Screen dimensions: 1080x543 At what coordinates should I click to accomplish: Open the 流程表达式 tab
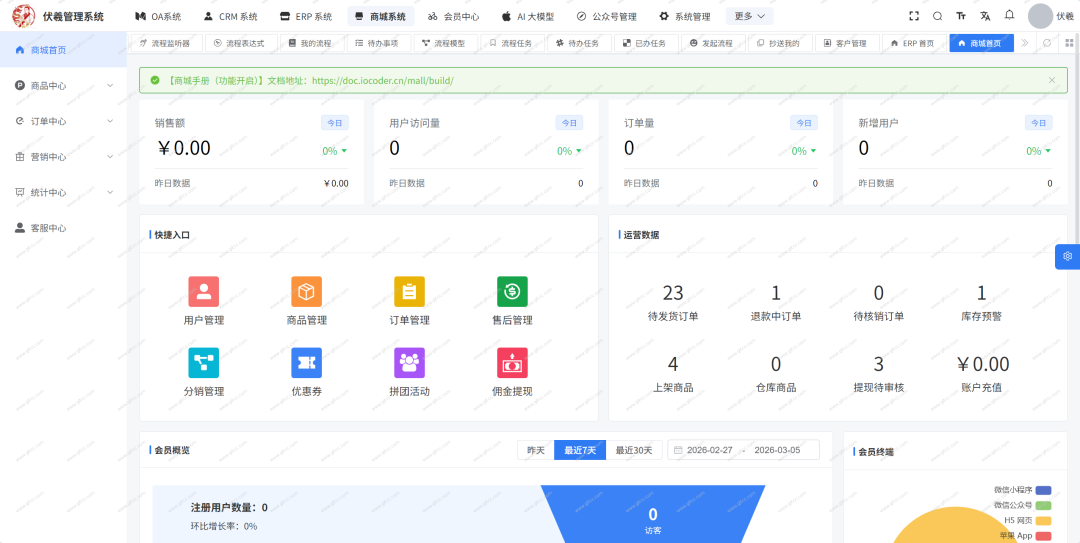pos(239,43)
